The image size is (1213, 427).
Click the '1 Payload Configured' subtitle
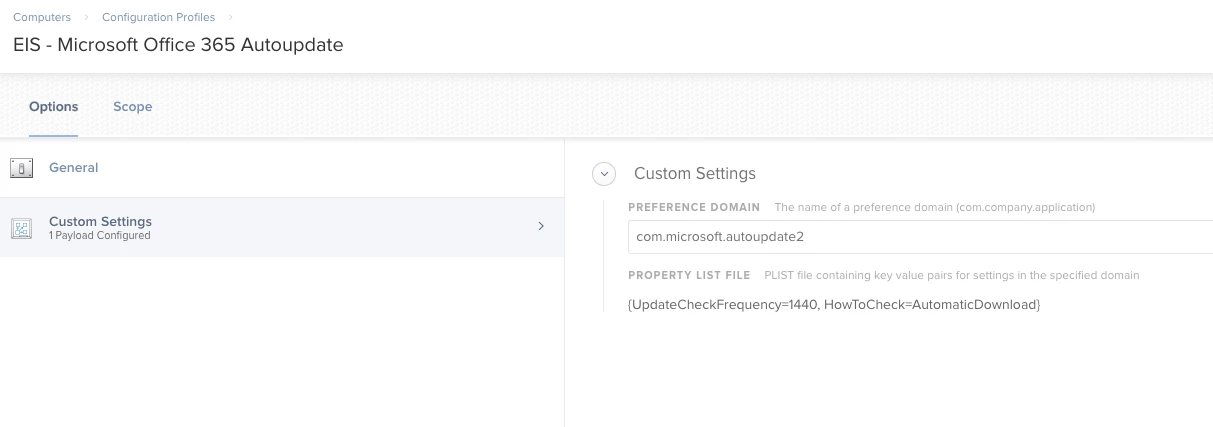click(100, 236)
